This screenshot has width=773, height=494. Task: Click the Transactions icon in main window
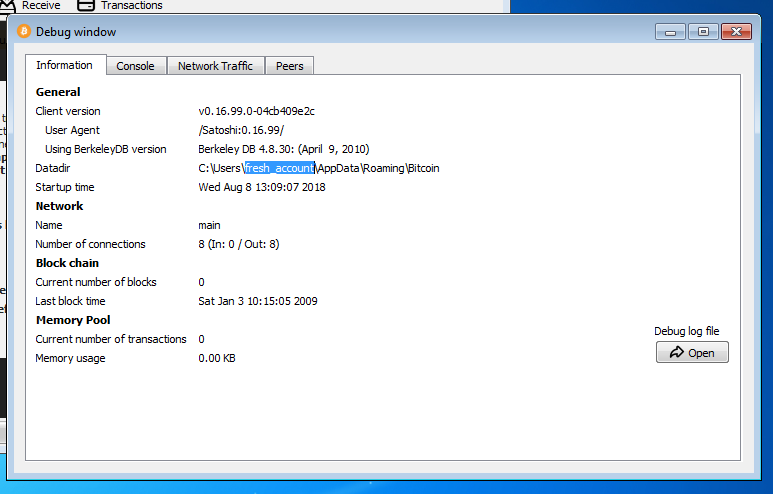86,5
